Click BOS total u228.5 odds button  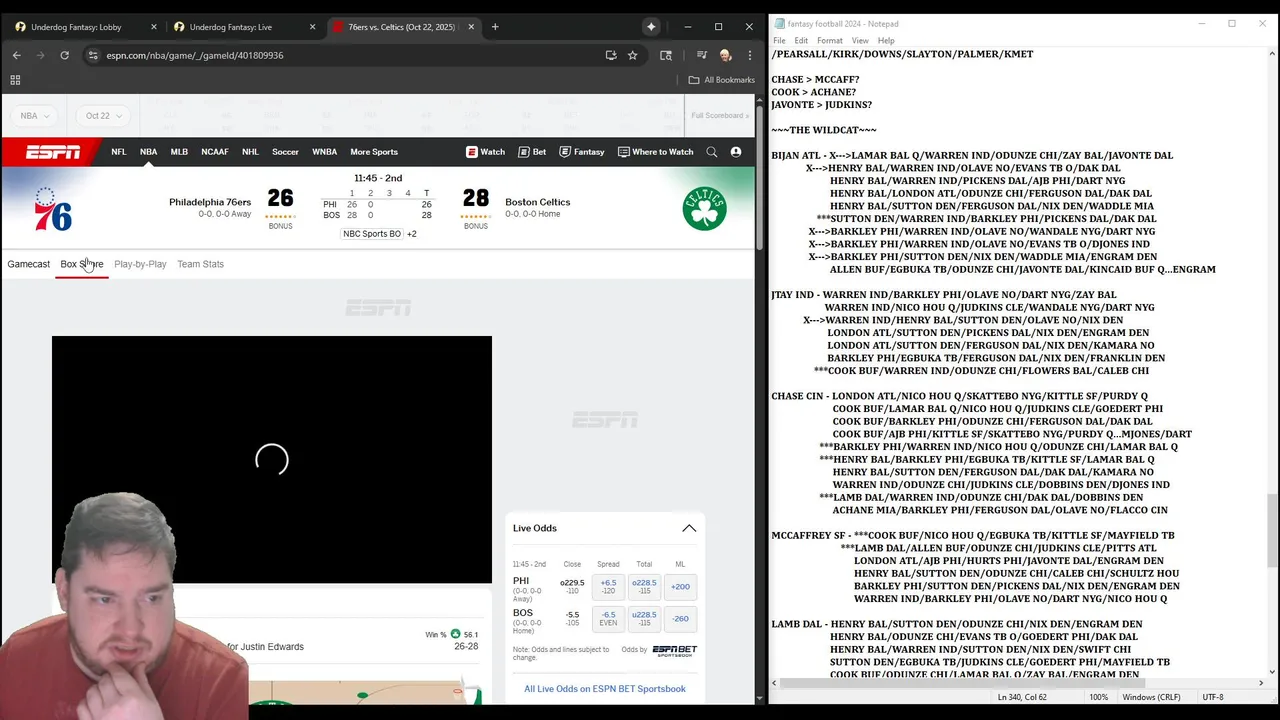644,618
